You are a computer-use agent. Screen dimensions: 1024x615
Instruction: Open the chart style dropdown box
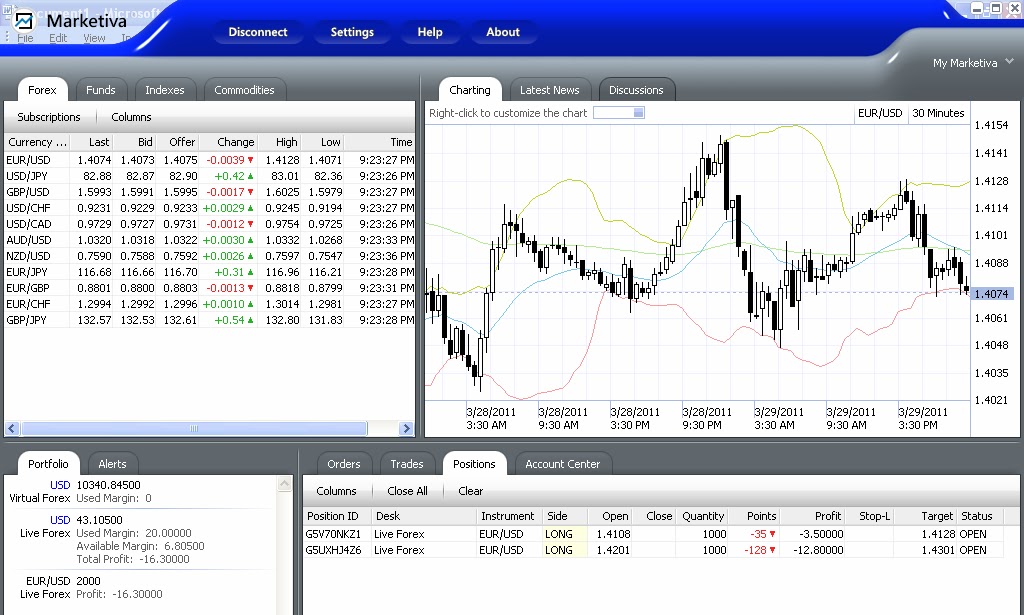(x=618, y=113)
